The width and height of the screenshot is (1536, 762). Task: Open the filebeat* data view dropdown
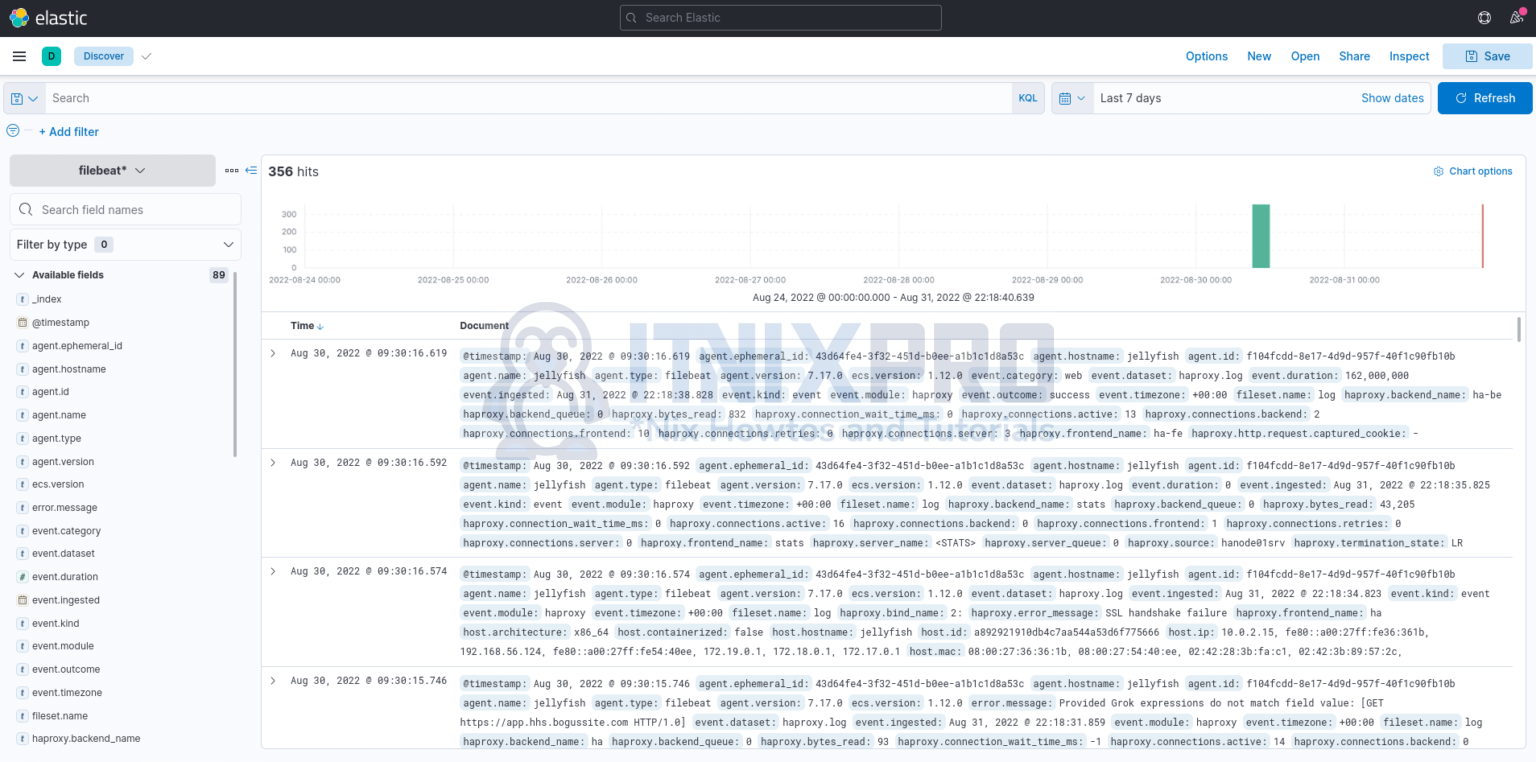[112, 170]
